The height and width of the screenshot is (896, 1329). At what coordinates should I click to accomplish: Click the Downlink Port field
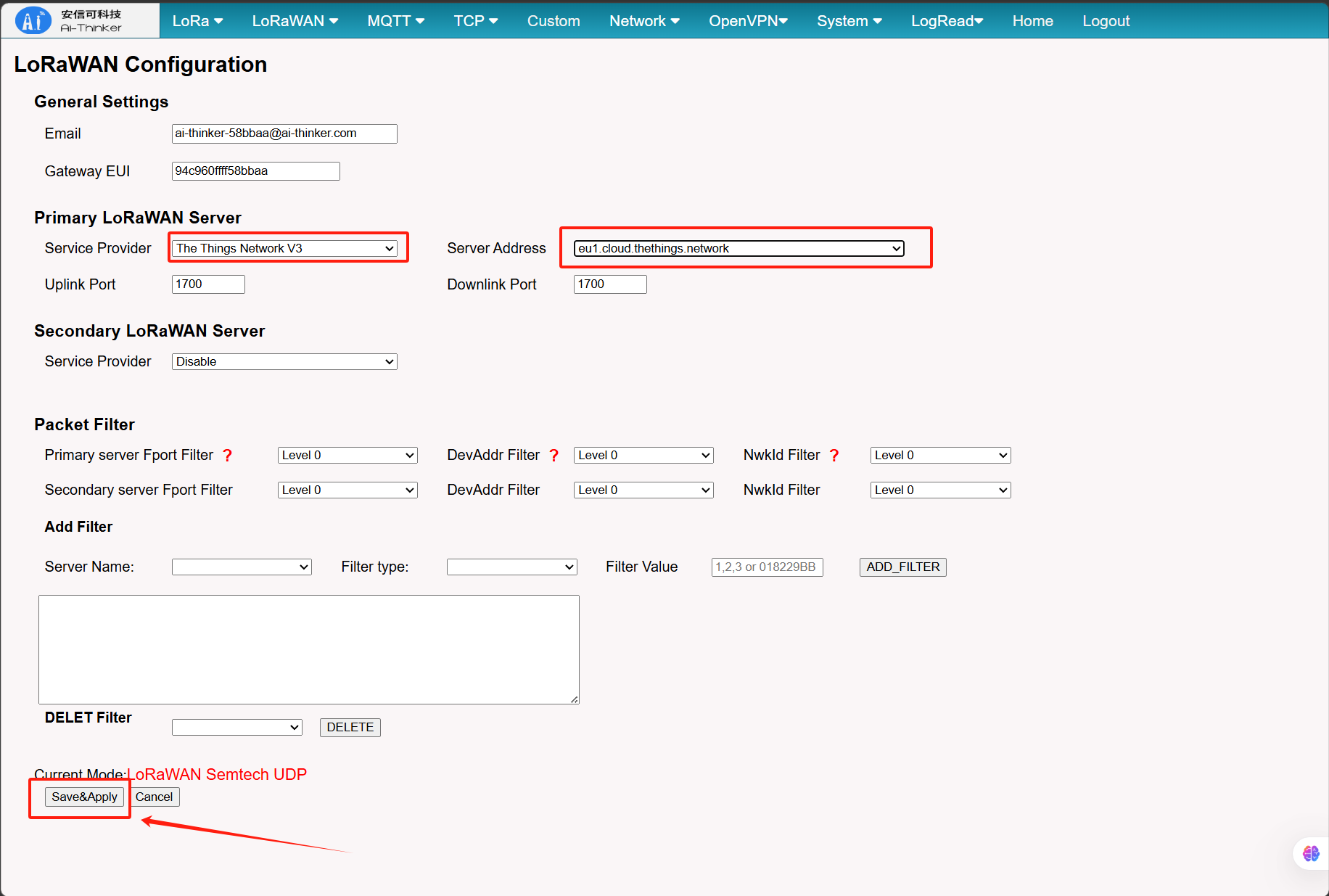[610, 284]
